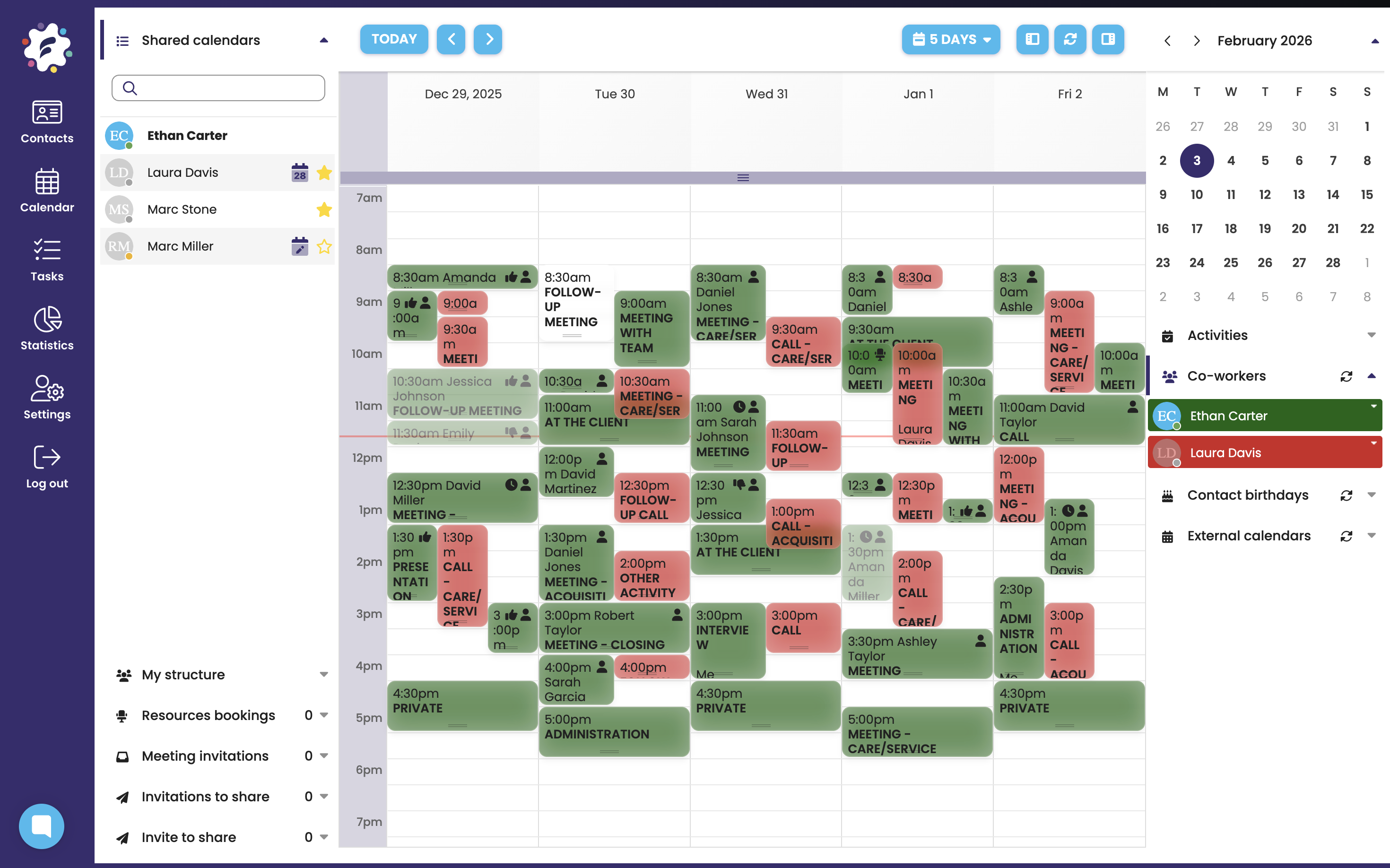
Task: Open the chat support bubble
Action: [x=41, y=826]
